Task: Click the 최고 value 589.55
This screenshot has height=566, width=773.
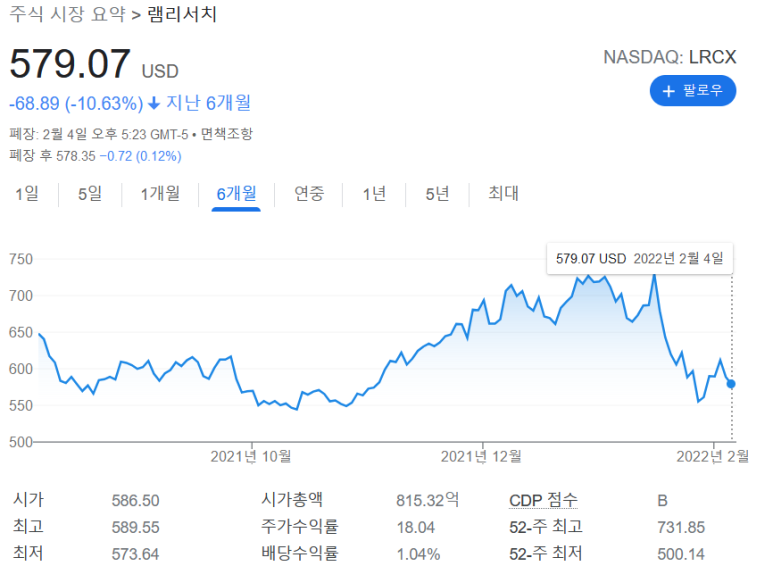Action: click(136, 528)
